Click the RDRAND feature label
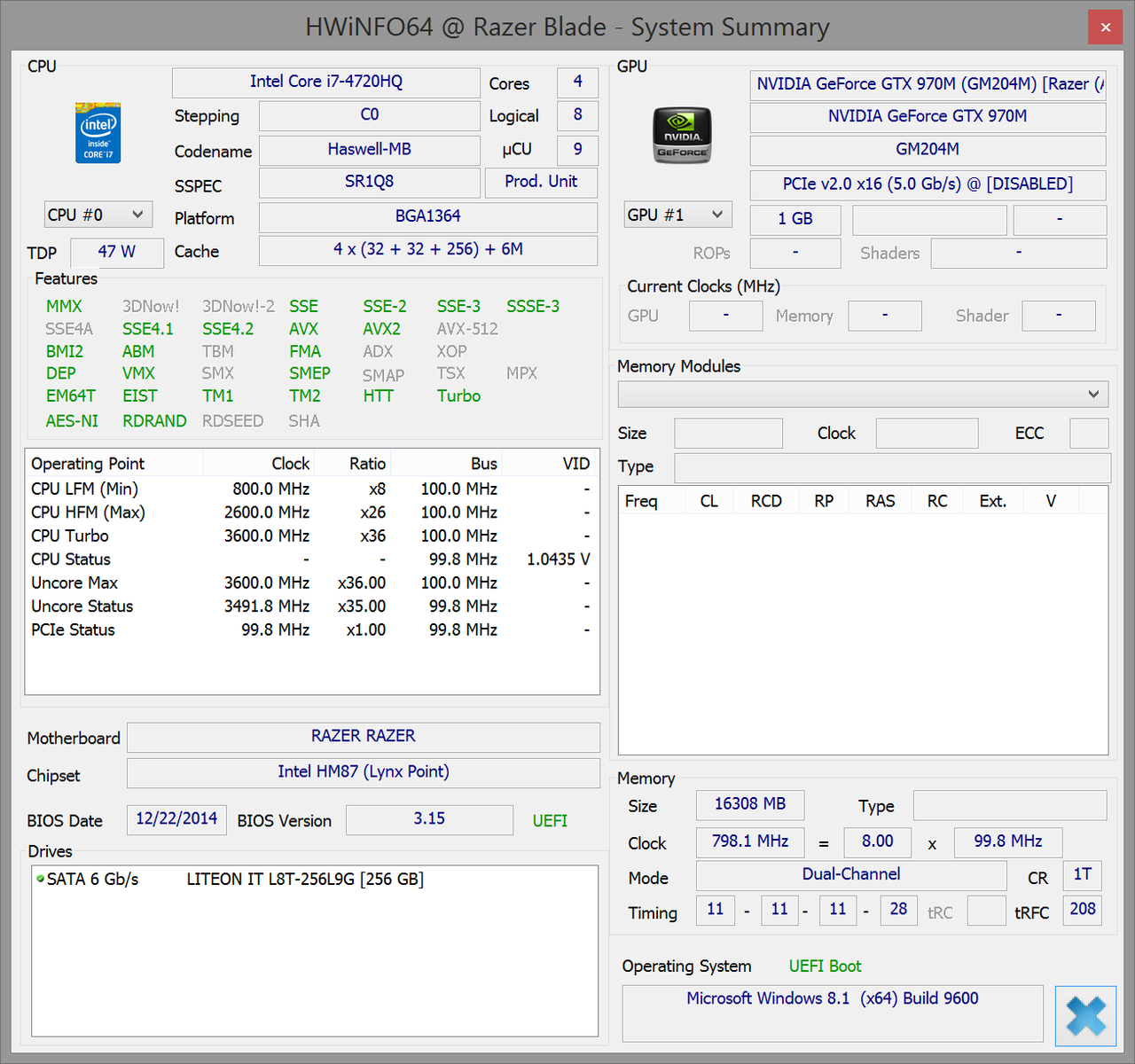The height and width of the screenshot is (1064, 1135). 154,421
